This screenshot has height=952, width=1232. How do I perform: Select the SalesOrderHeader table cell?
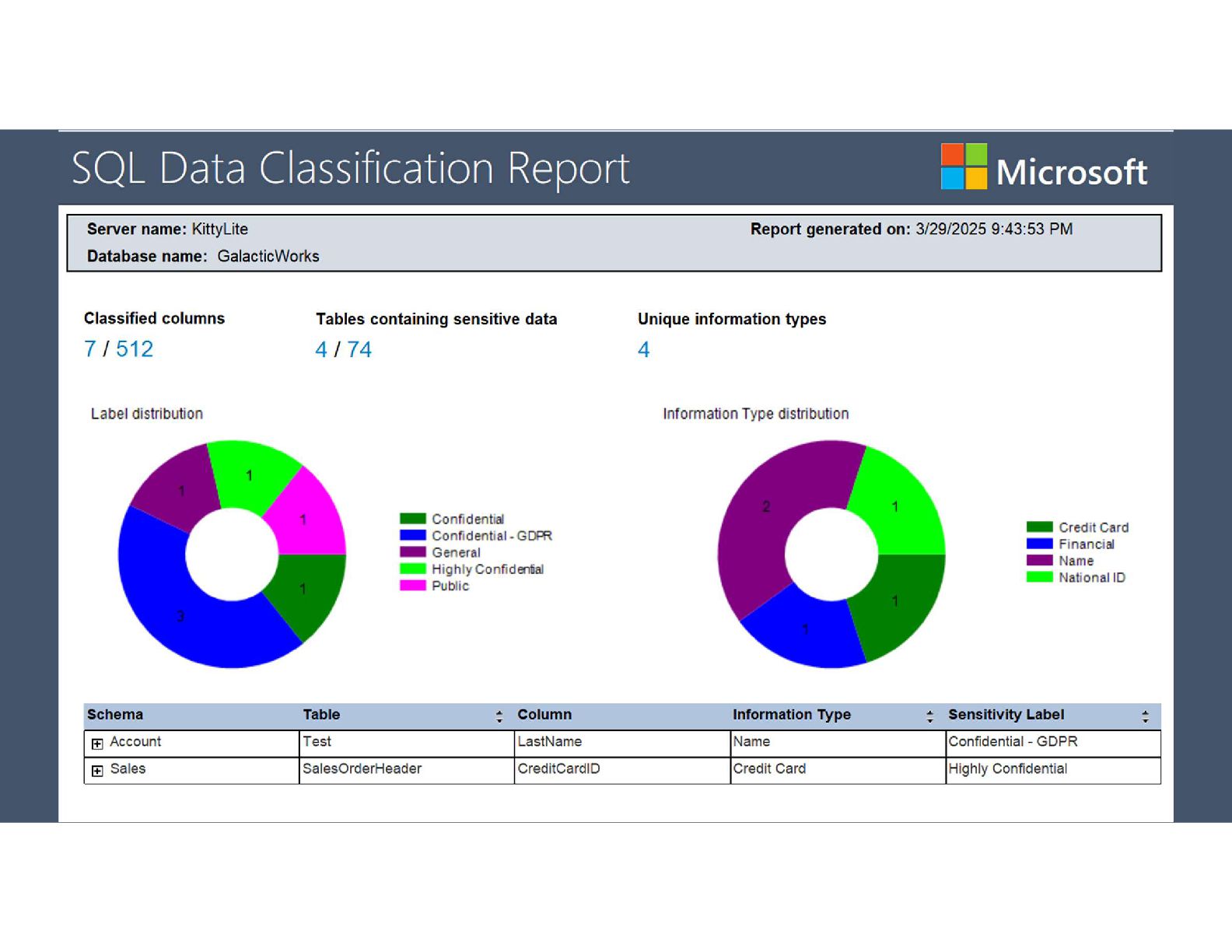click(x=407, y=771)
